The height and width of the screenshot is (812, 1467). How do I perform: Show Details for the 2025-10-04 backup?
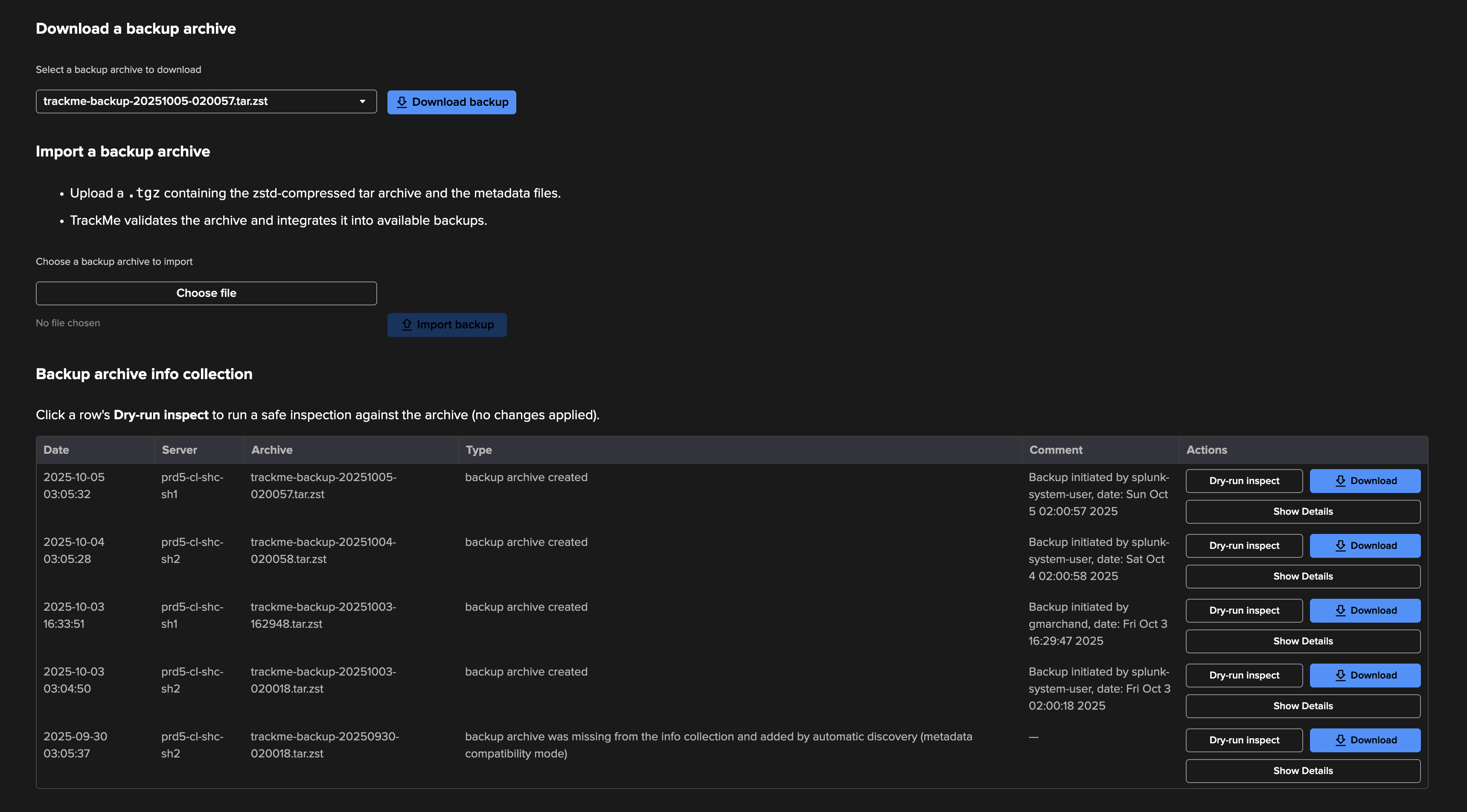(1302, 577)
